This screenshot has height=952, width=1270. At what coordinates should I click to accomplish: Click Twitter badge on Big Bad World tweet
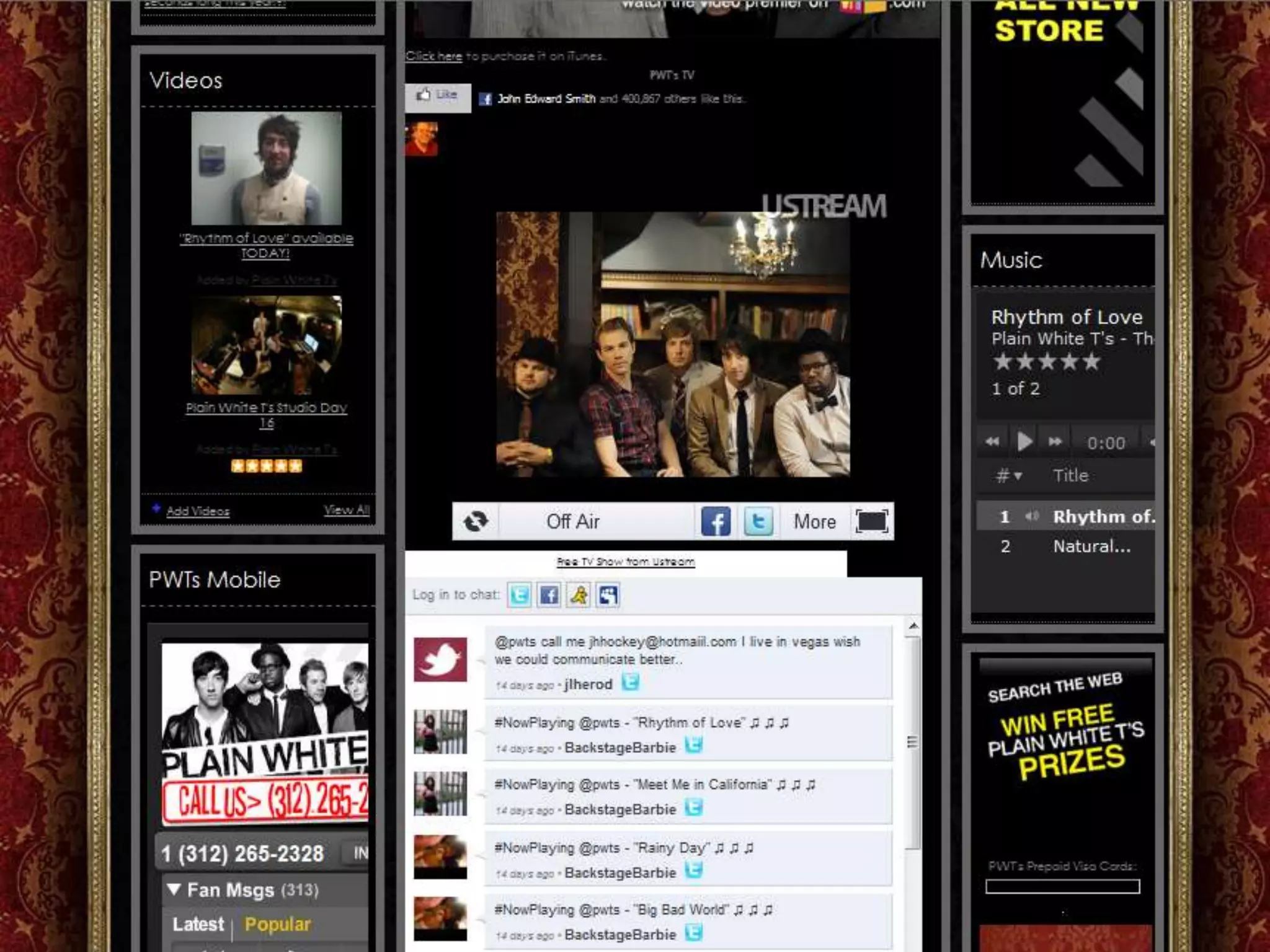click(693, 932)
